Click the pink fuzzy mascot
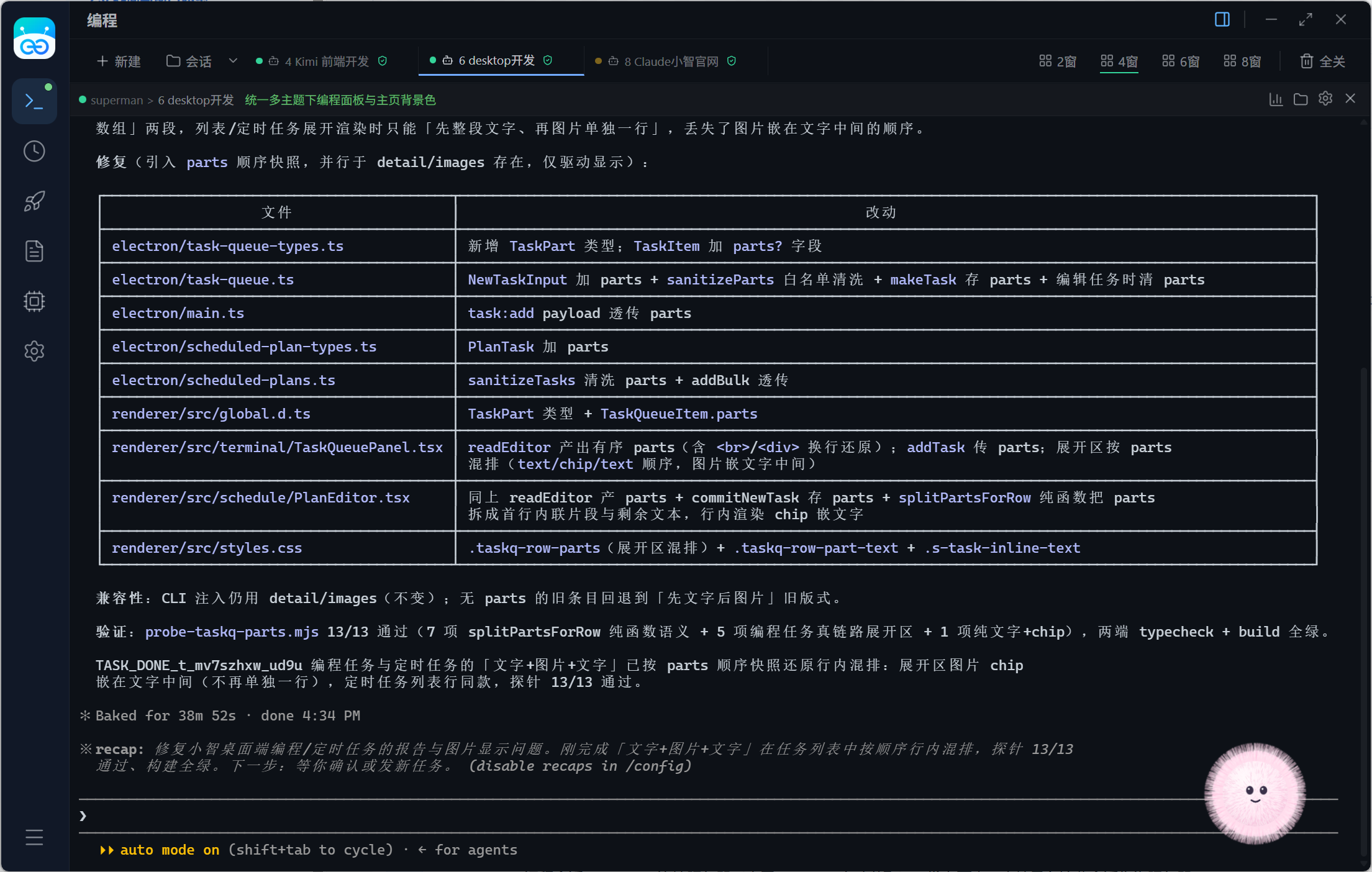The height and width of the screenshot is (872, 1372). [1255, 793]
